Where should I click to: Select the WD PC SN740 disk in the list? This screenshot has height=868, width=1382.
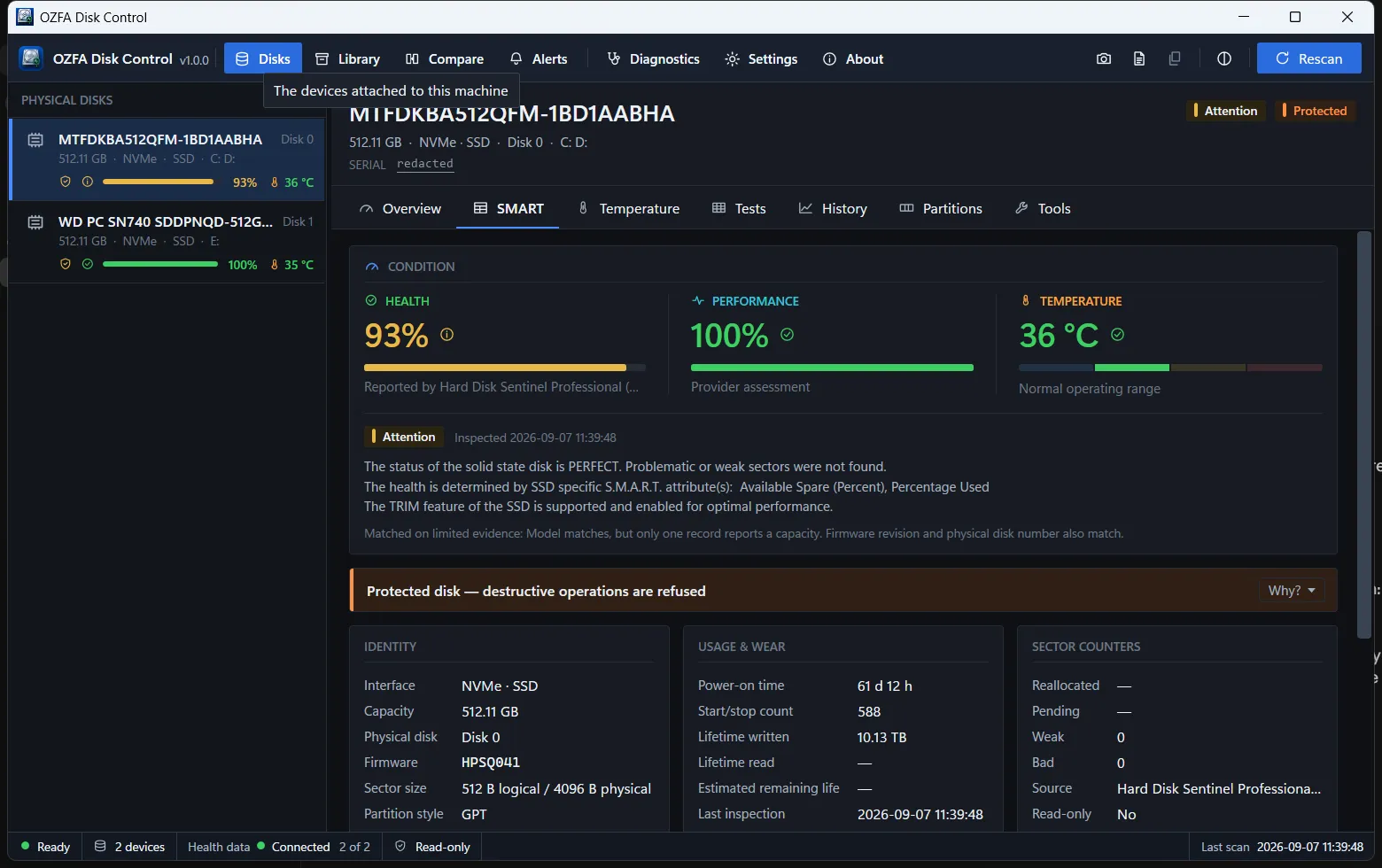coord(167,242)
